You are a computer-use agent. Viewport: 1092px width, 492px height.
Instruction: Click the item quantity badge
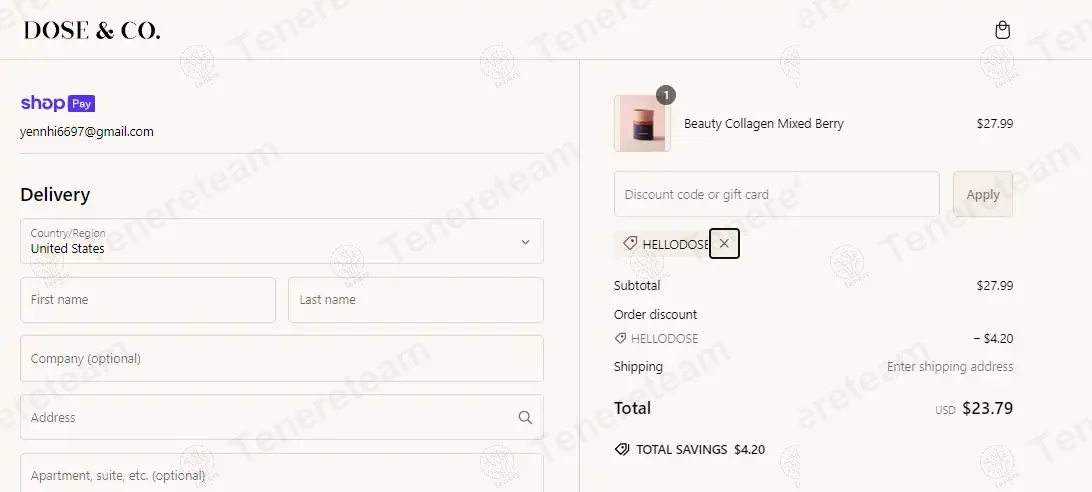666,95
